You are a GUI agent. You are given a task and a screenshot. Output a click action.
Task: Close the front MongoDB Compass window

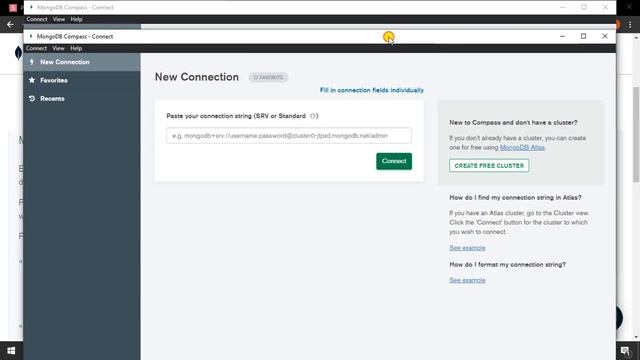point(605,36)
